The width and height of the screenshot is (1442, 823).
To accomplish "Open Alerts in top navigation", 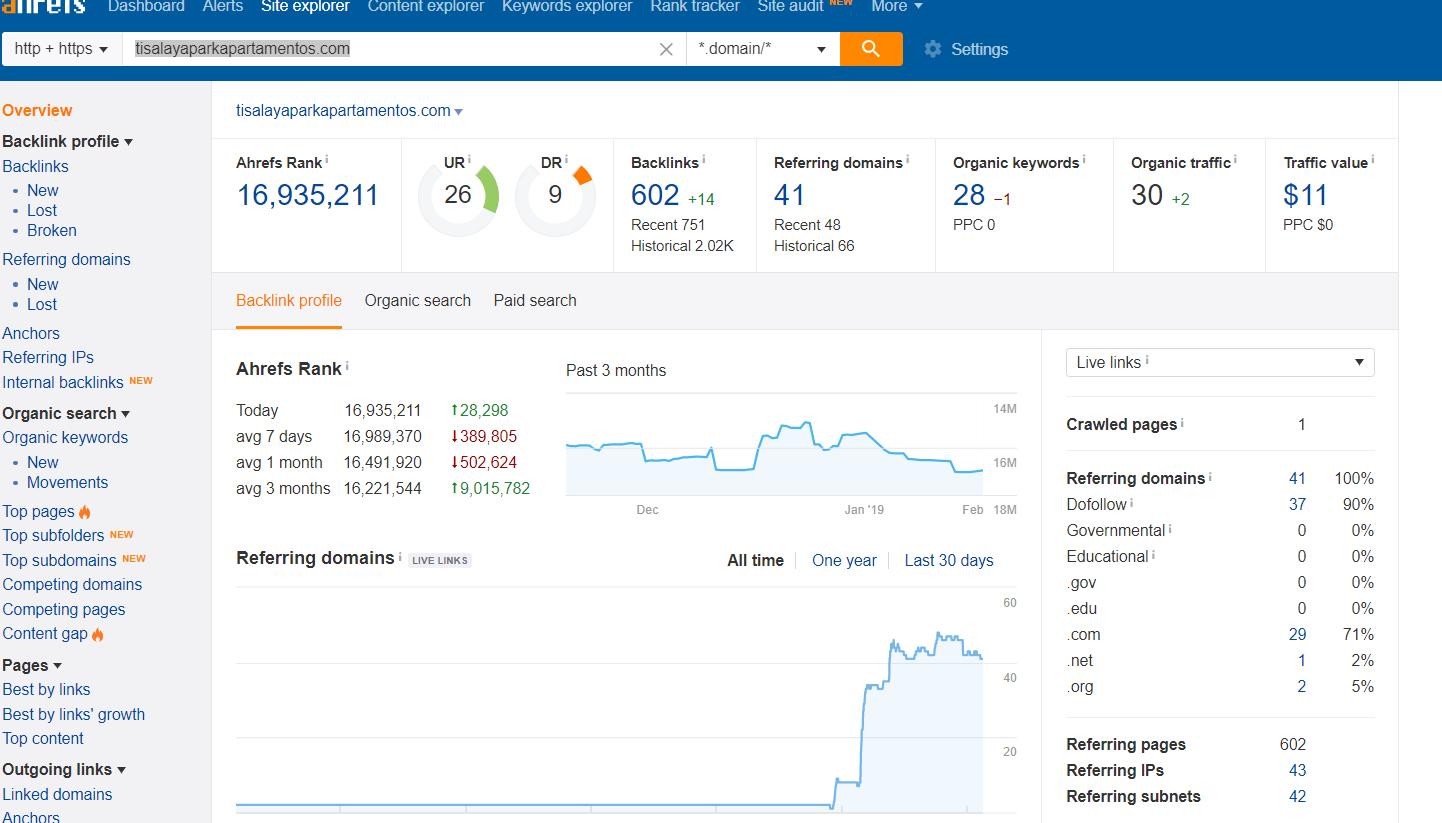I will pyautogui.click(x=223, y=6).
